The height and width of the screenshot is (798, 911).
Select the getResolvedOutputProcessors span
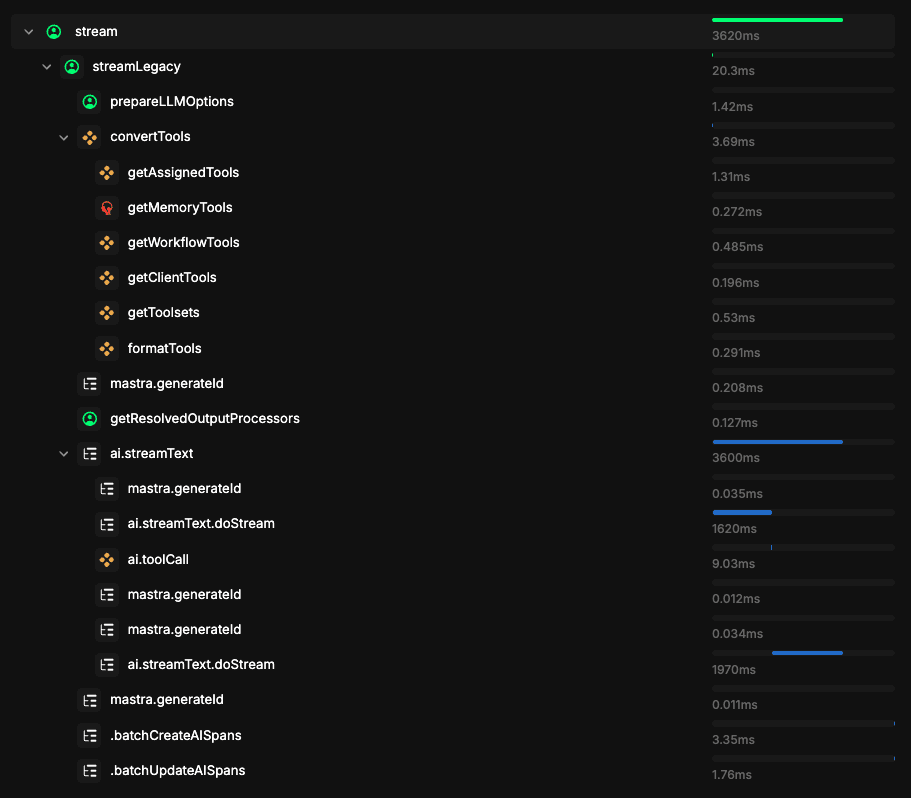[x=204, y=419]
